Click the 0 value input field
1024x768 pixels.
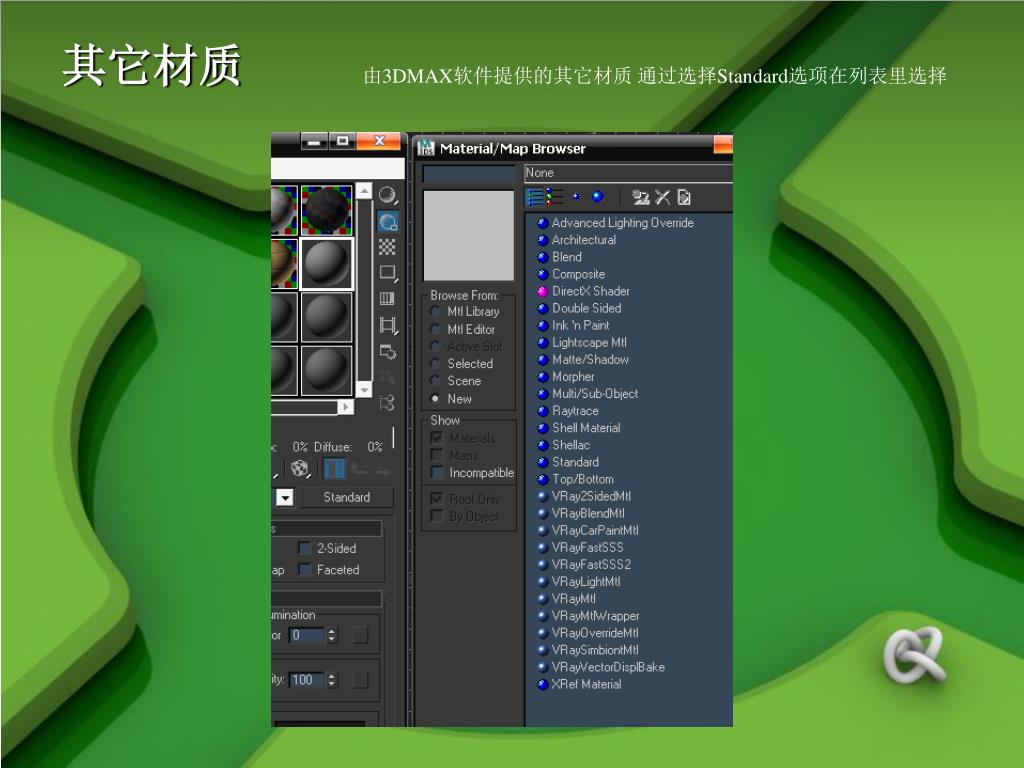click(x=306, y=635)
